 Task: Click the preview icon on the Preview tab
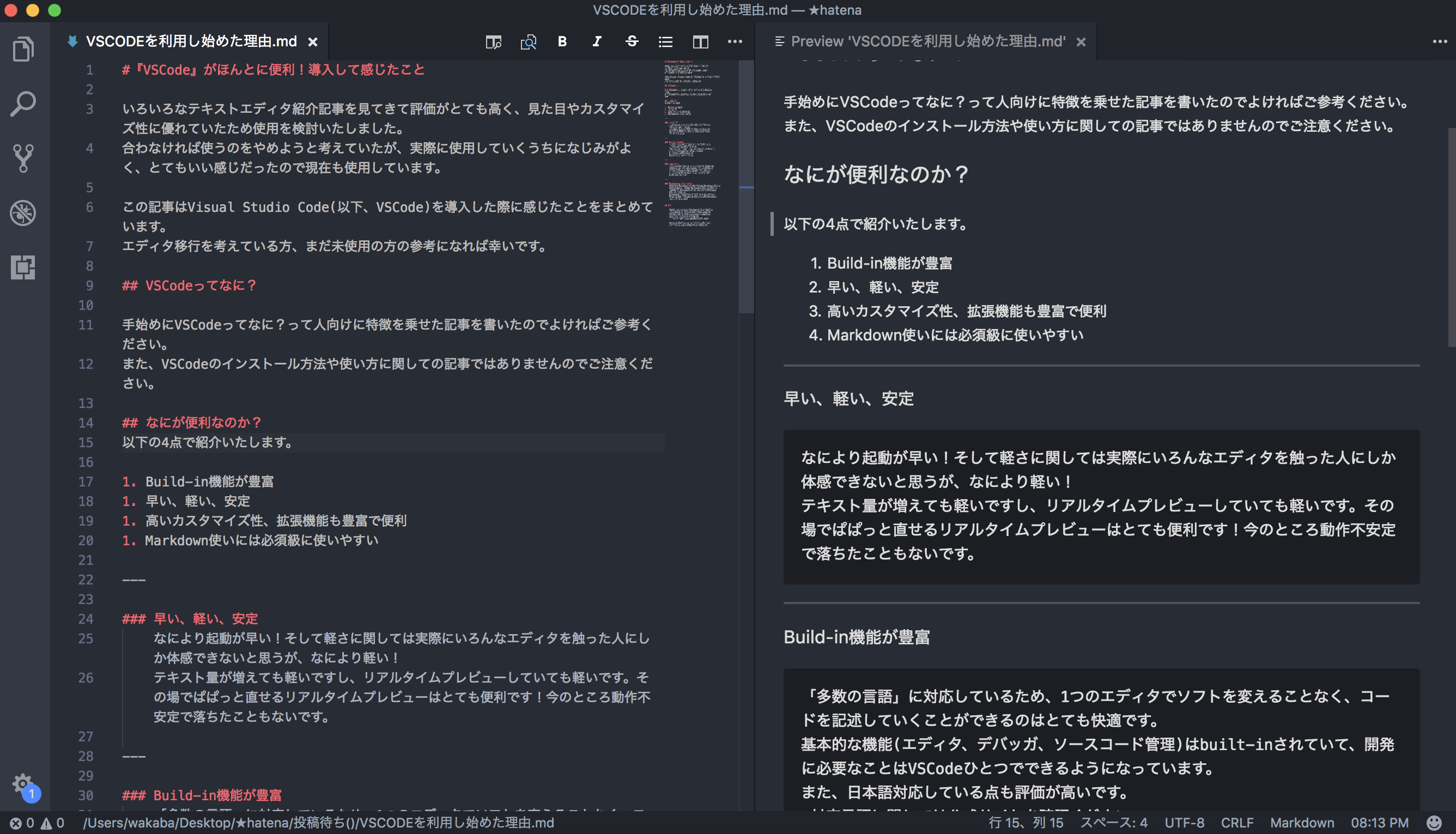779,41
